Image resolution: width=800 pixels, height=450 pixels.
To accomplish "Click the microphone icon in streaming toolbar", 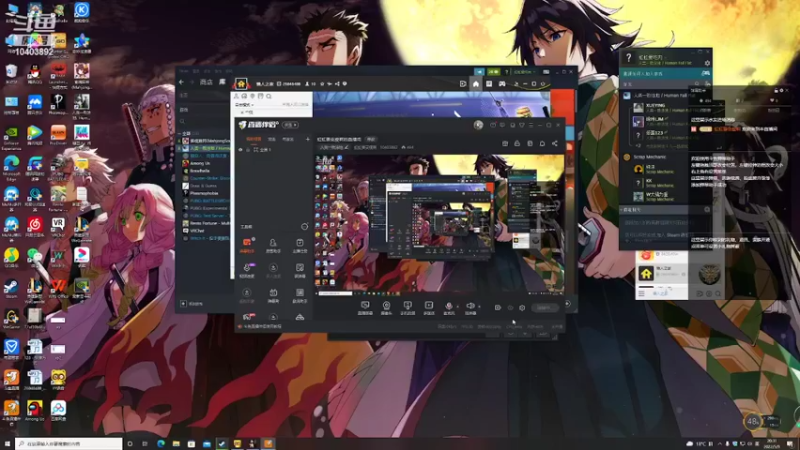I will coord(449,306).
